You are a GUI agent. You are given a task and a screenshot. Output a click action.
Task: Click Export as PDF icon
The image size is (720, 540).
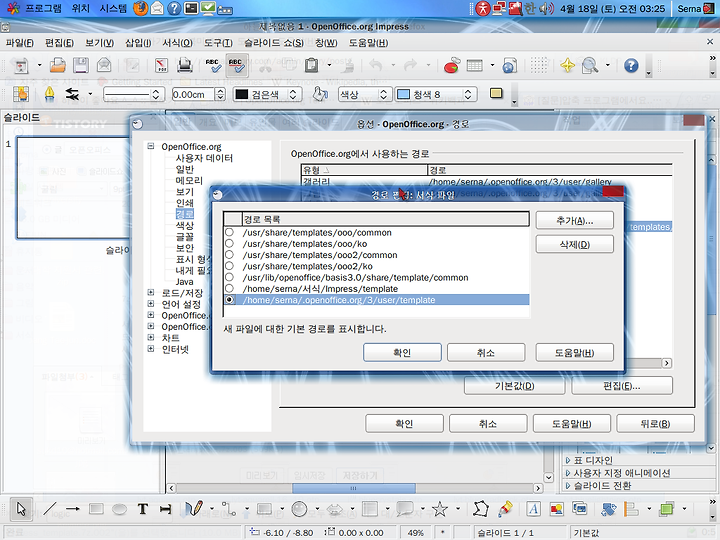(x=161, y=66)
